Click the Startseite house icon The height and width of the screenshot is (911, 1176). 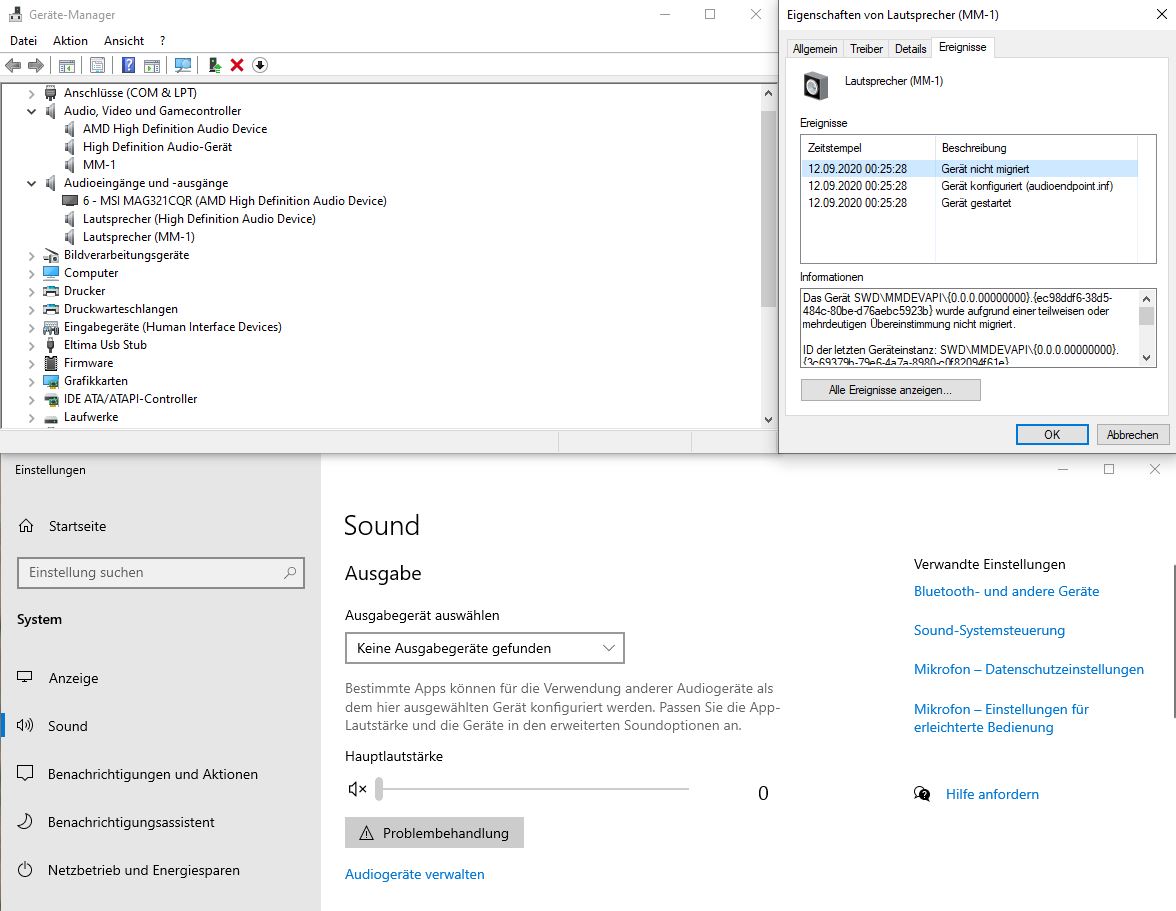click(26, 526)
